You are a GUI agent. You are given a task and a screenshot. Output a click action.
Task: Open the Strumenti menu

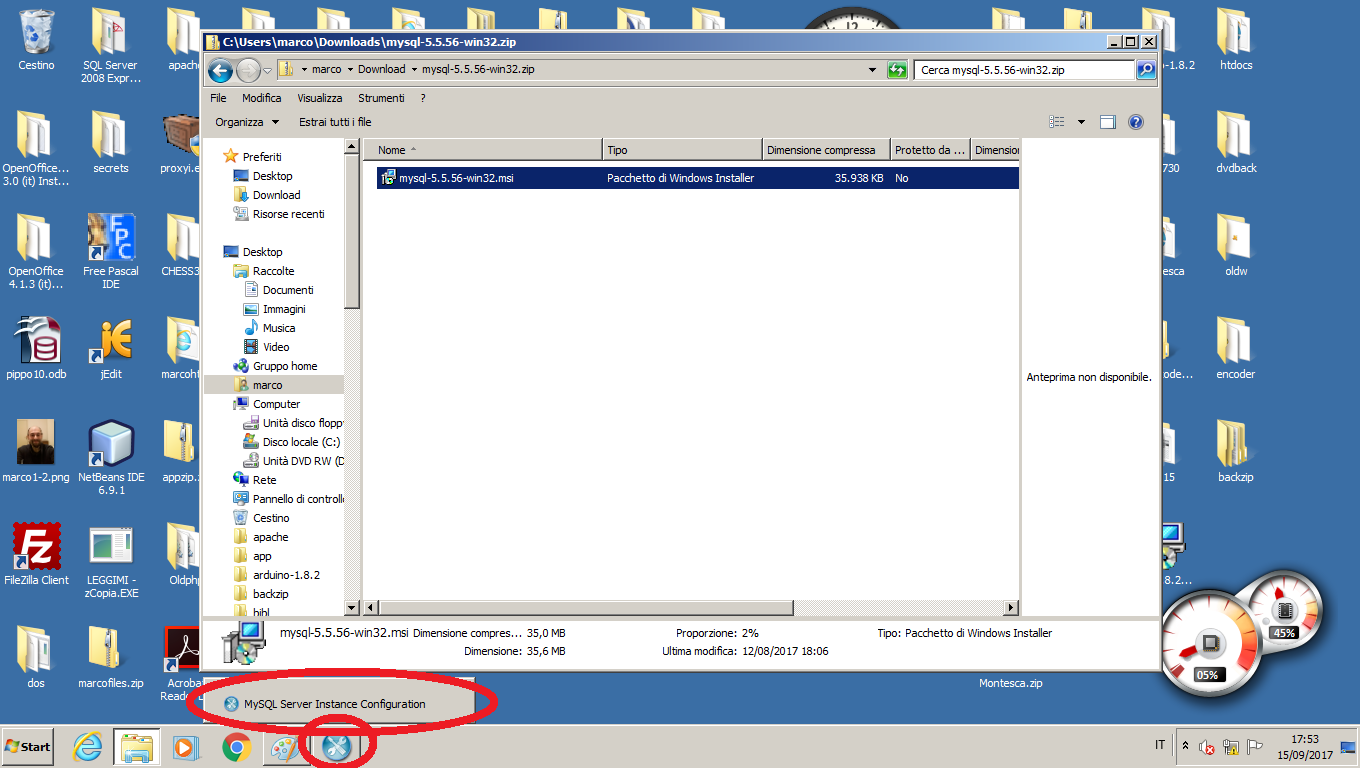point(381,98)
